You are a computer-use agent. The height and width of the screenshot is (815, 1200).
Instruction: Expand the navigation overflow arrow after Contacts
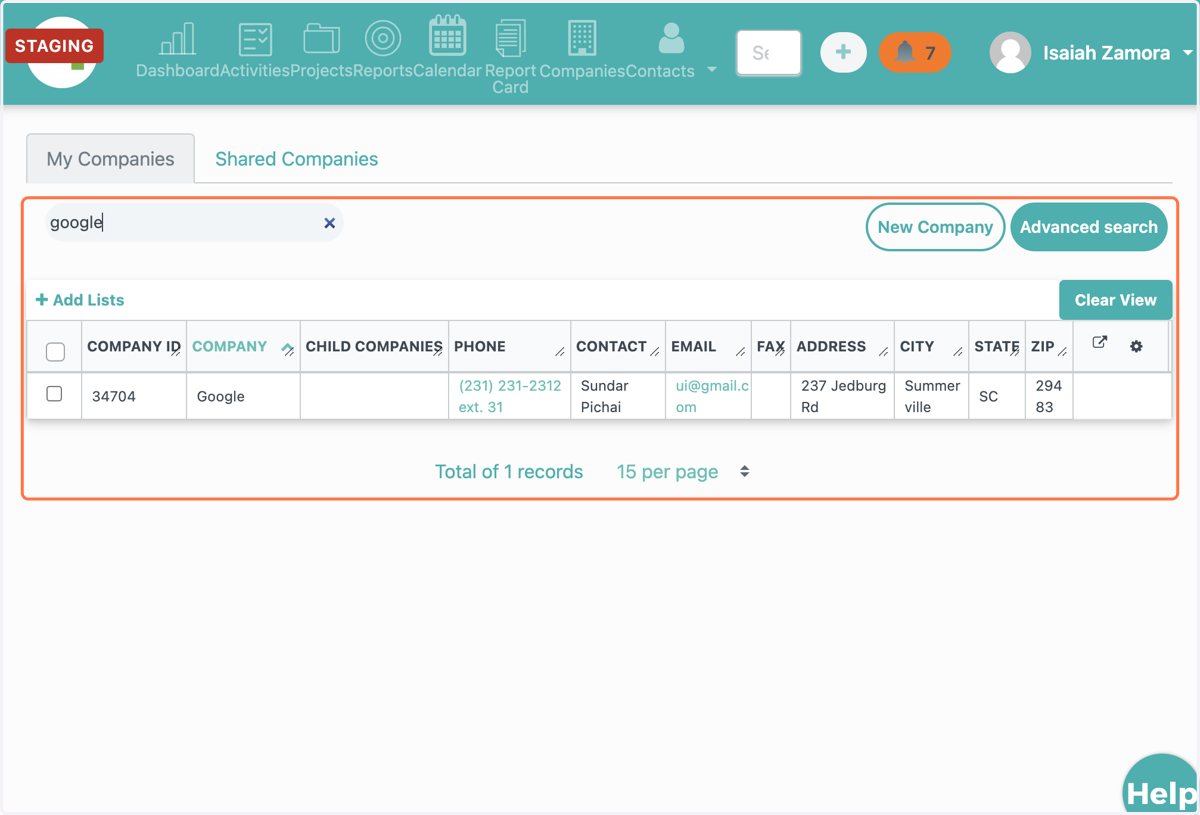coord(712,70)
